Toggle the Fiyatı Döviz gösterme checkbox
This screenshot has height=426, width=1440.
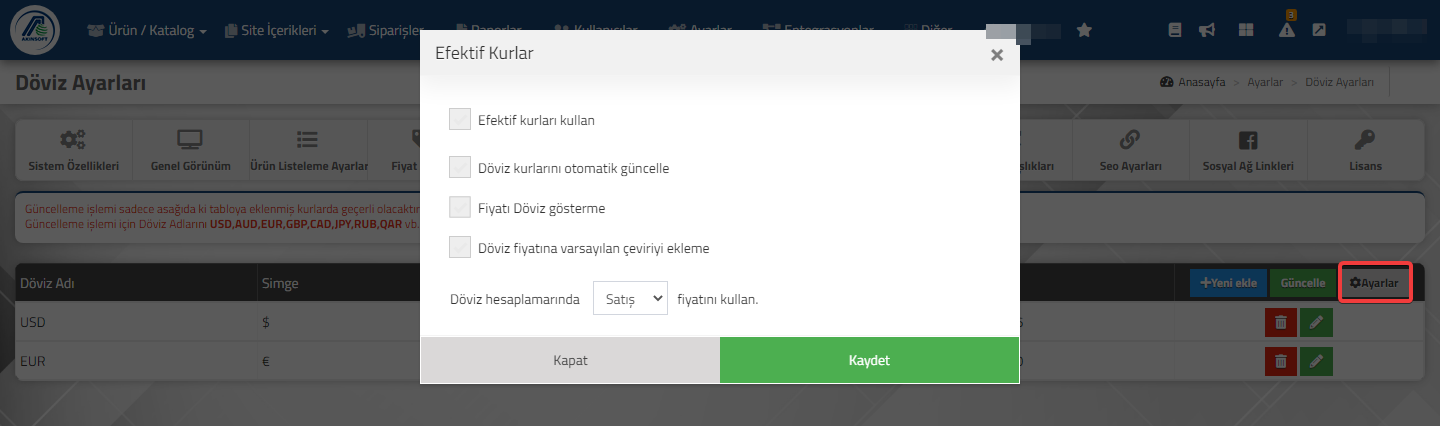pos(460,207)
